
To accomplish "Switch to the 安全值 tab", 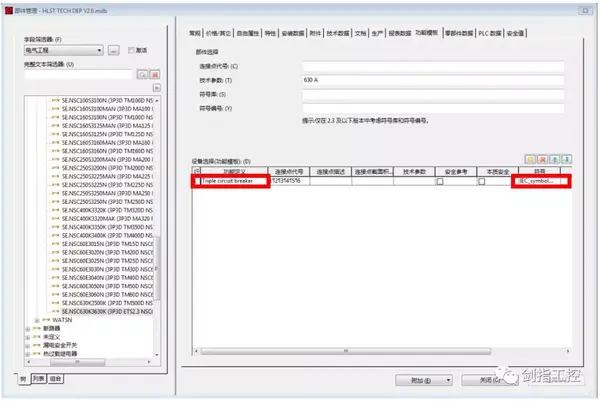I will [x=515, y=33].
